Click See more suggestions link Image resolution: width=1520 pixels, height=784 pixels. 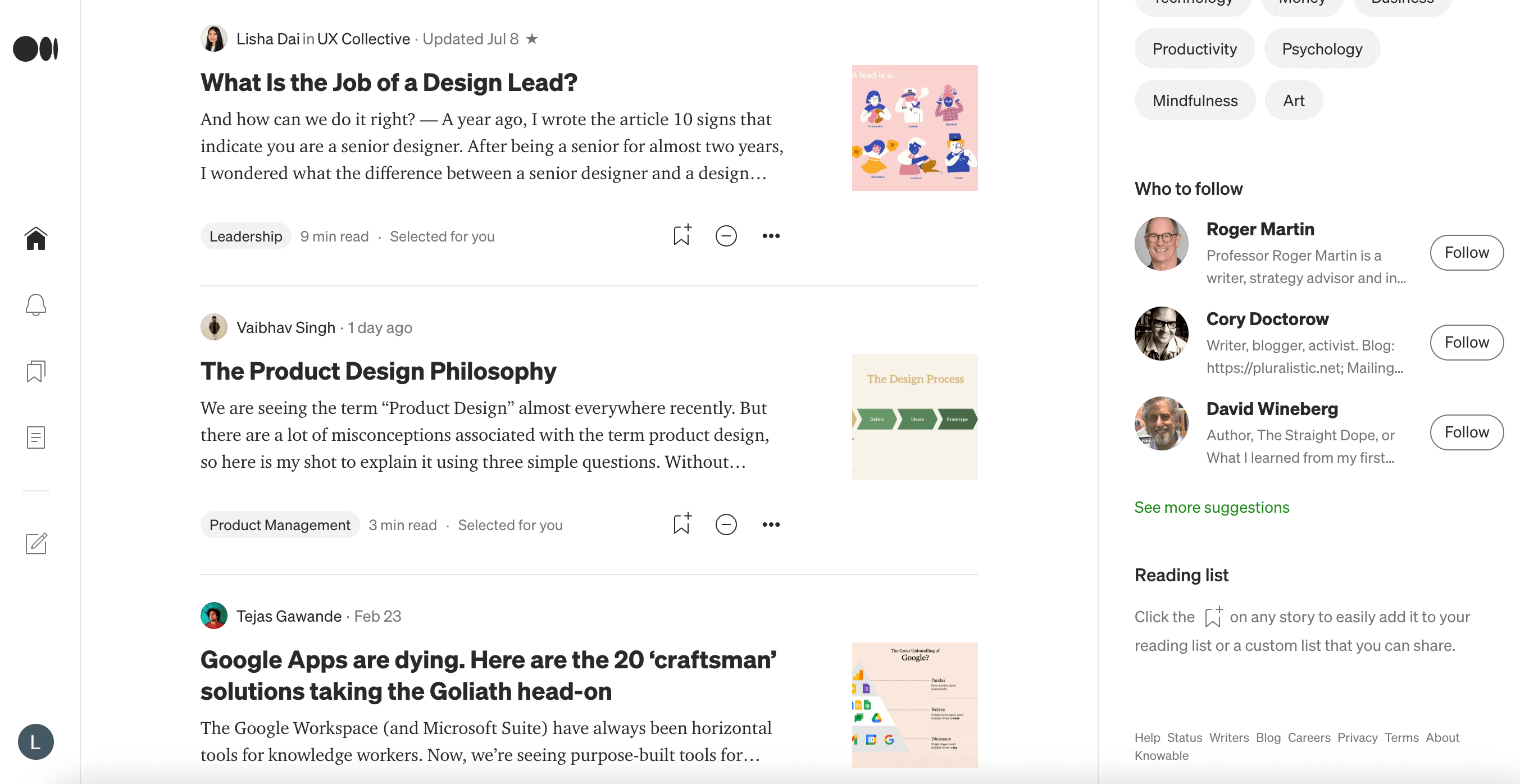[1211, 506]
